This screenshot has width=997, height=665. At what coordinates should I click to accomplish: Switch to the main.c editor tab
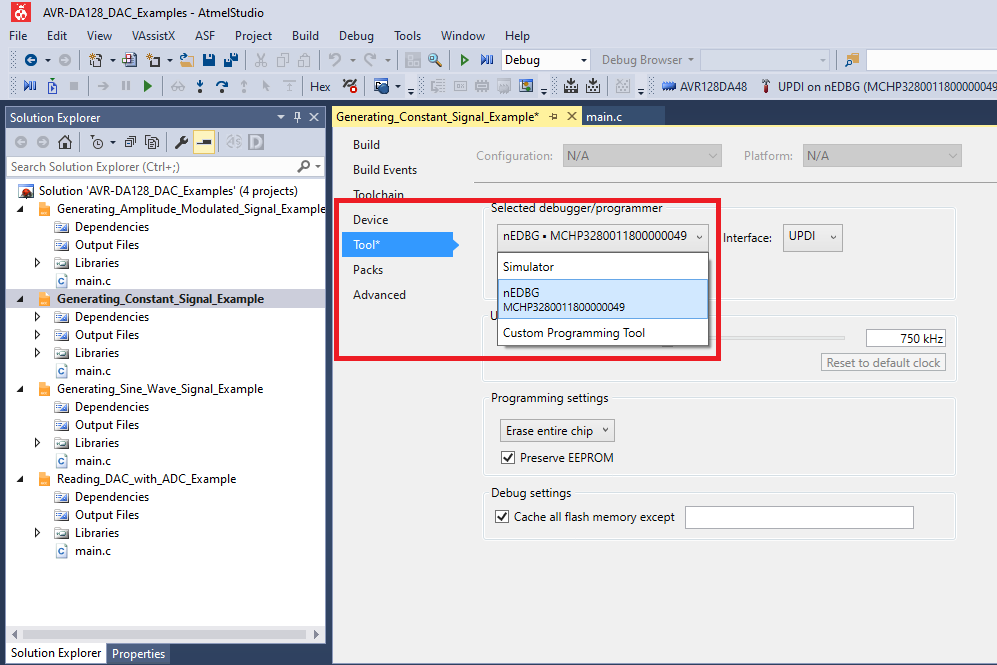point(604,117)
